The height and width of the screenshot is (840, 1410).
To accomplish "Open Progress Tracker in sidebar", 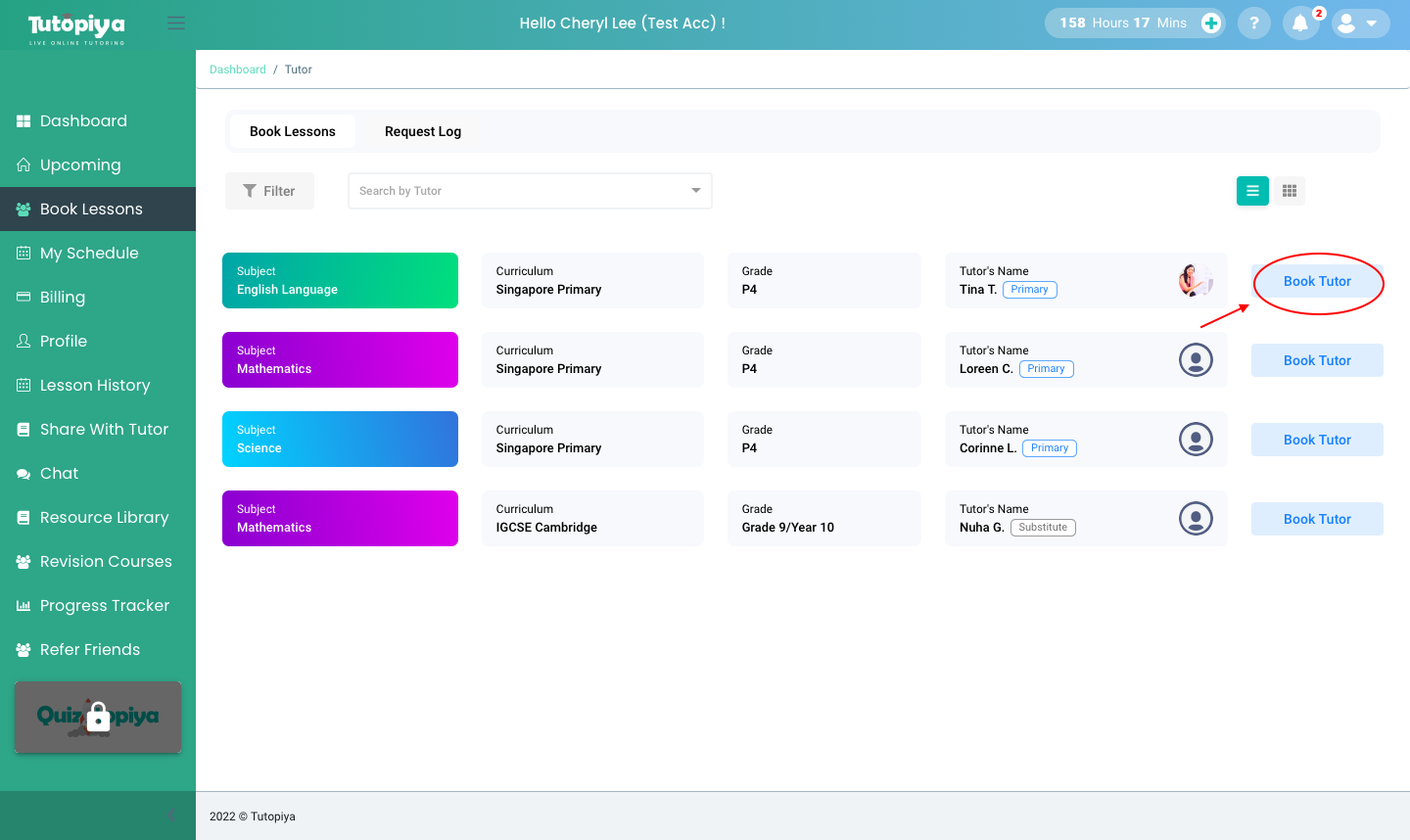I will pos(104,605).
